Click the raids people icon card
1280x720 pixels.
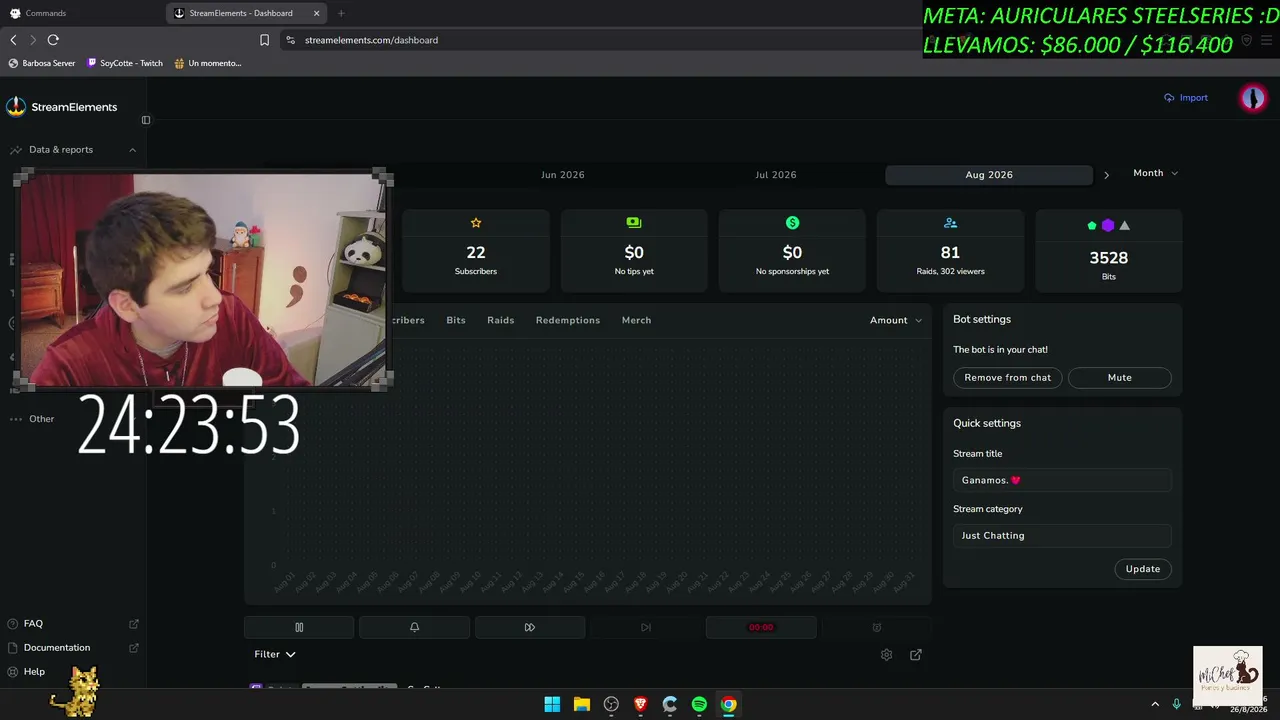(x=950, y=250)
